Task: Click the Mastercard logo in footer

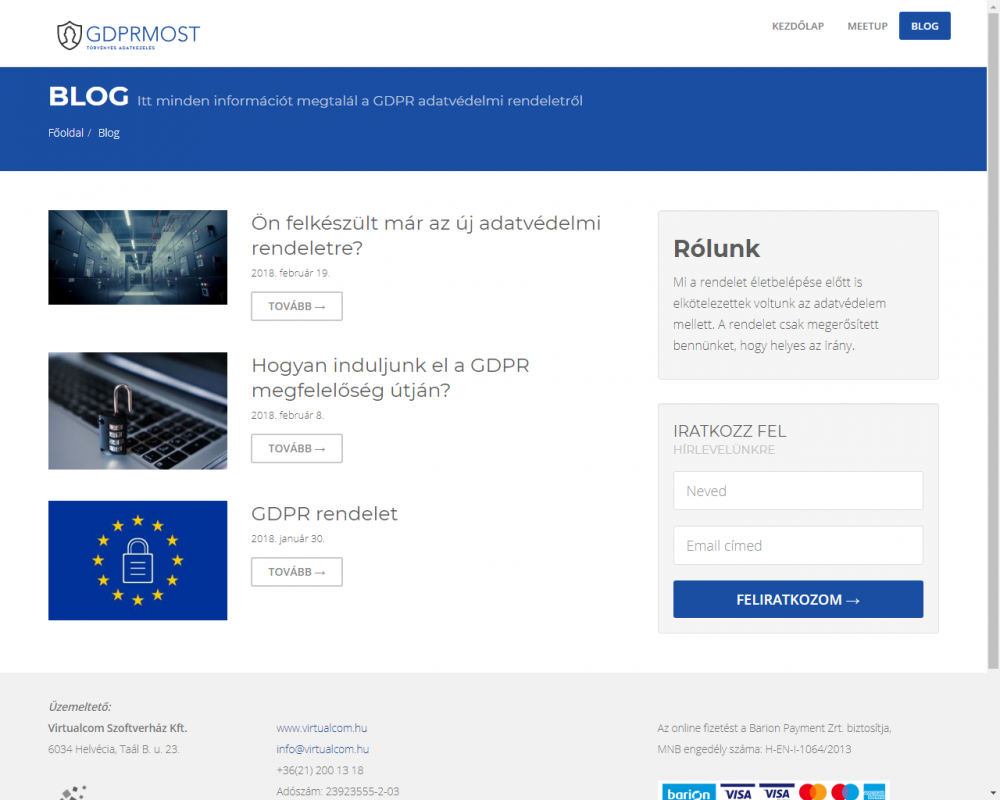Action: [x=813, y=792]
